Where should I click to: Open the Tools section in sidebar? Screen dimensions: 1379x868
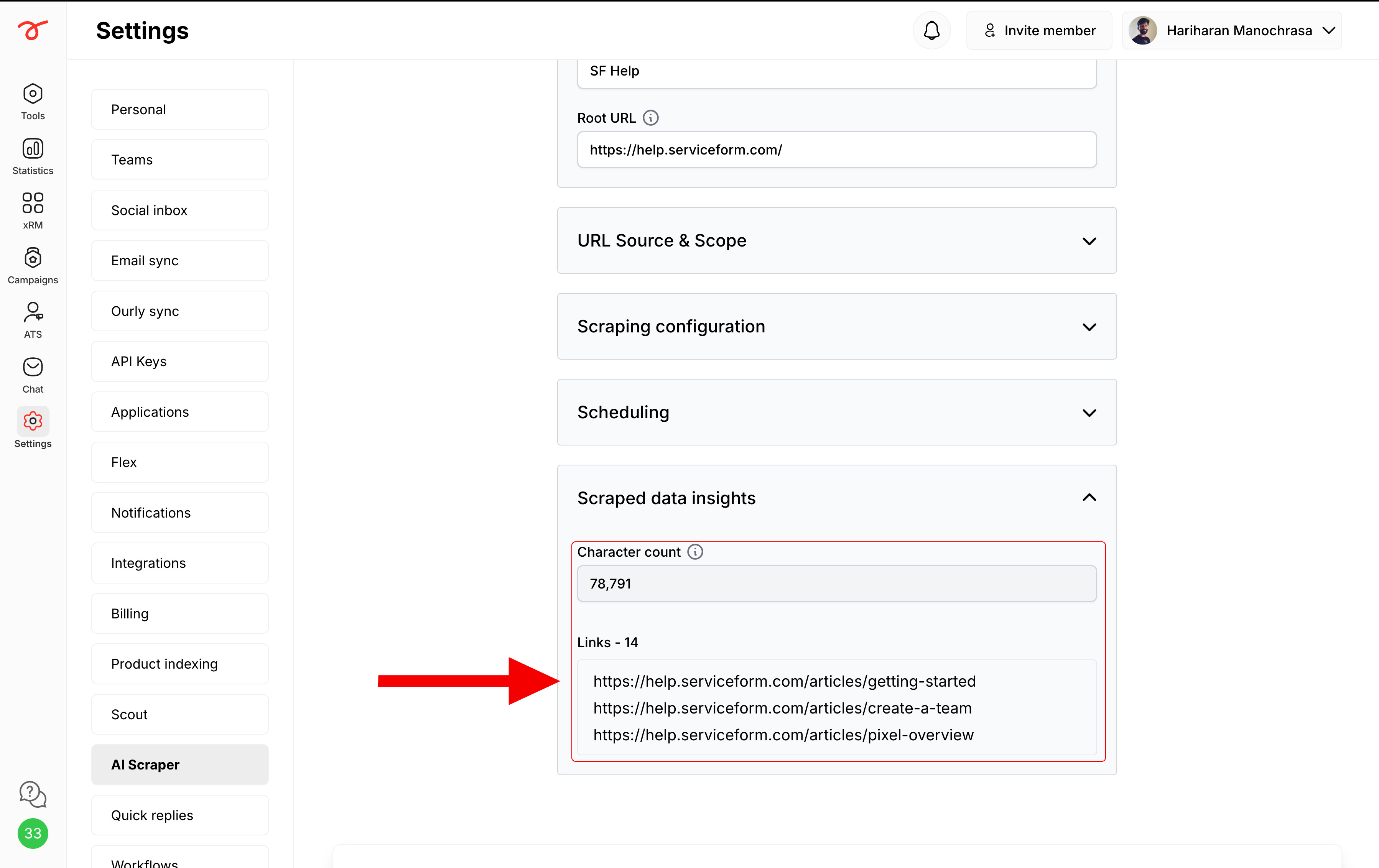click(33, 101)
